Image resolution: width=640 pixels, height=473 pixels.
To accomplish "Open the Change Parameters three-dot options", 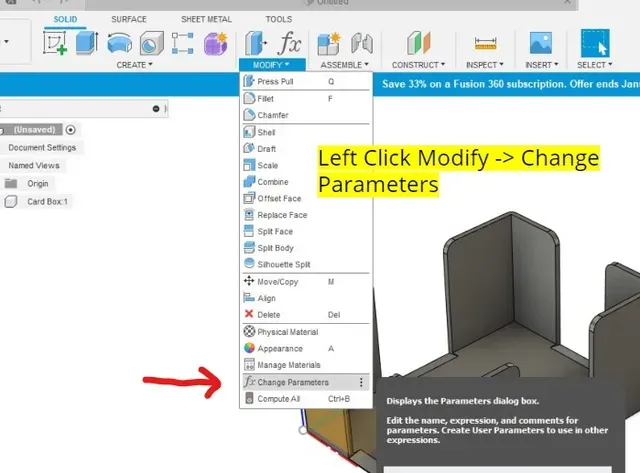I will [x=361, y=382].
